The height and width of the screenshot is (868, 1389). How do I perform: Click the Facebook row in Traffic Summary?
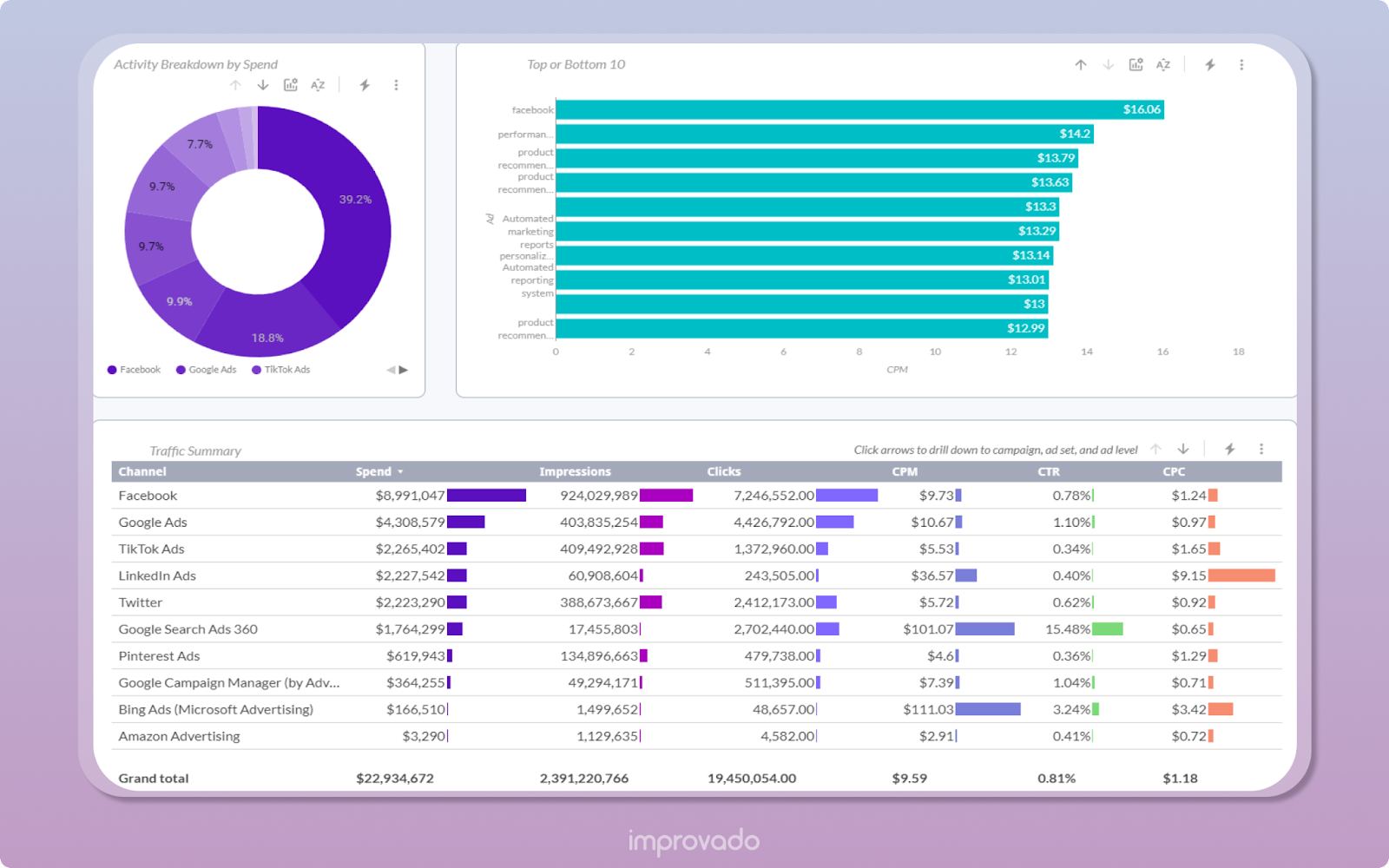[x=148, y=495]
